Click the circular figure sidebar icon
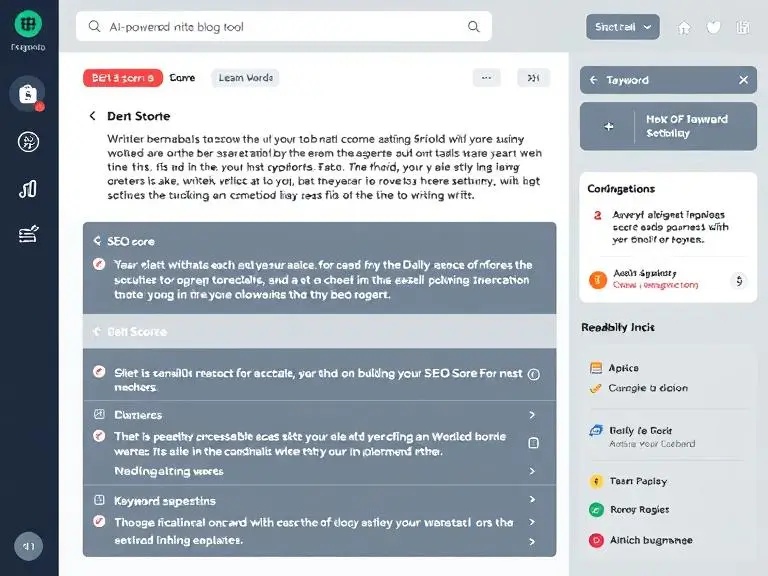 point(28,142)
